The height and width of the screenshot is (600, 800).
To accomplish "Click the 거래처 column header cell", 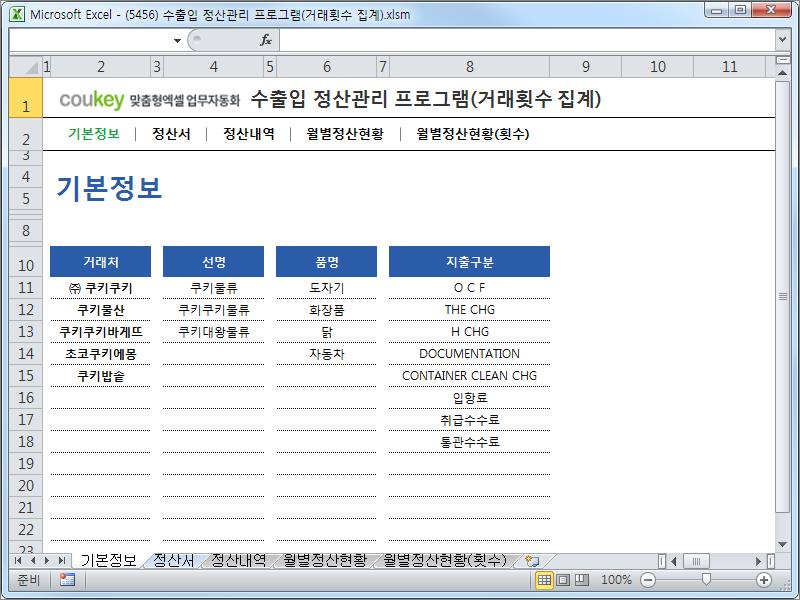I will (x=101, y=262).
